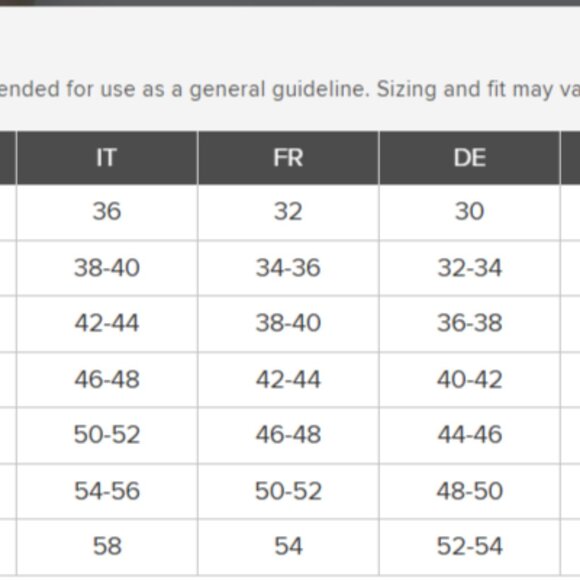The width and height of the screenshot is (580, 580).
Task: Click the DE 40-42 cell
Action: click(x=469, y=380)
